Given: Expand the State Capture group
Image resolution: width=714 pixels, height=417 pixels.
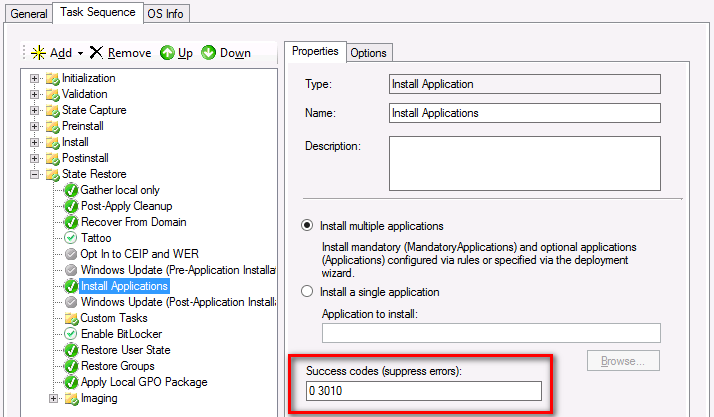Looking at the screenshot, I should [34, 110].
